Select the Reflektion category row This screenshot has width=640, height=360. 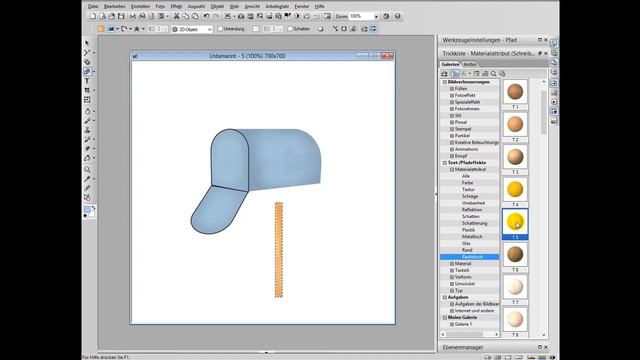pos(469,210)
